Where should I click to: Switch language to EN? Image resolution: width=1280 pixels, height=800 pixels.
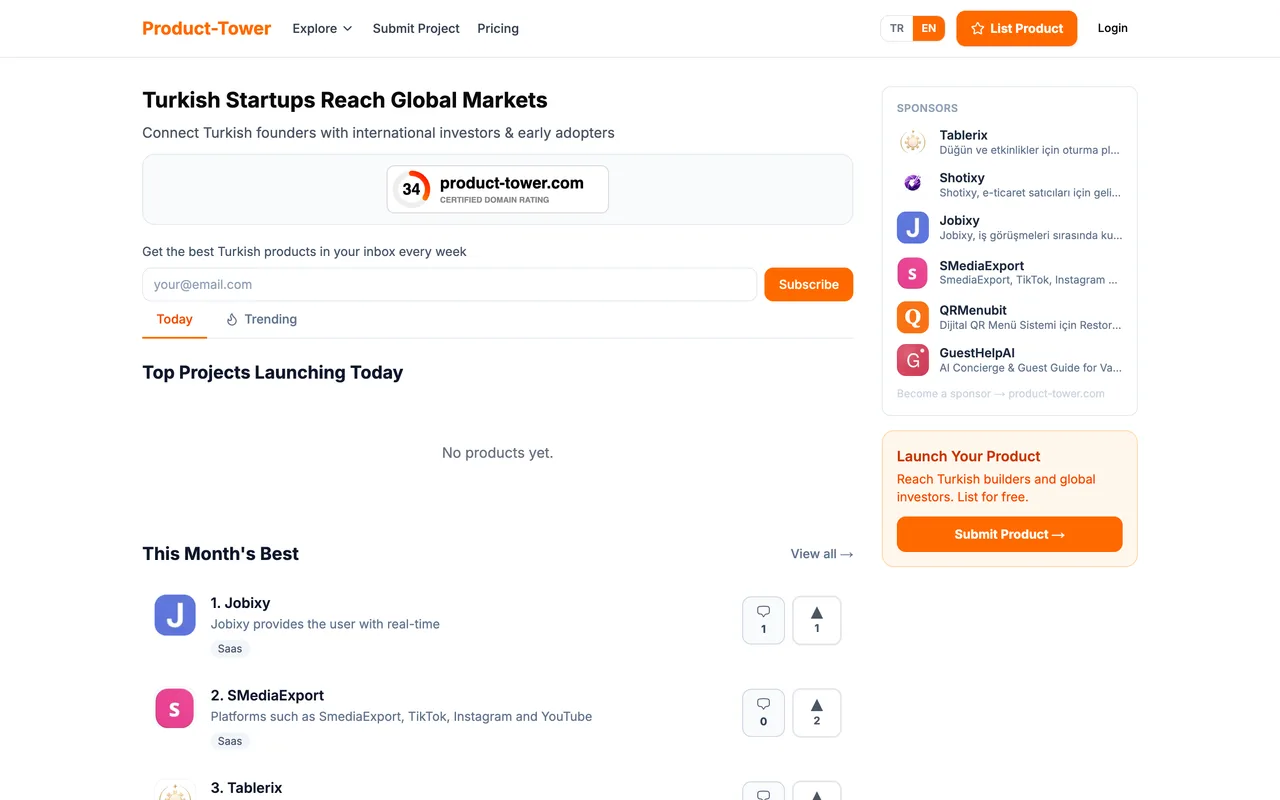tap(929, 28)
